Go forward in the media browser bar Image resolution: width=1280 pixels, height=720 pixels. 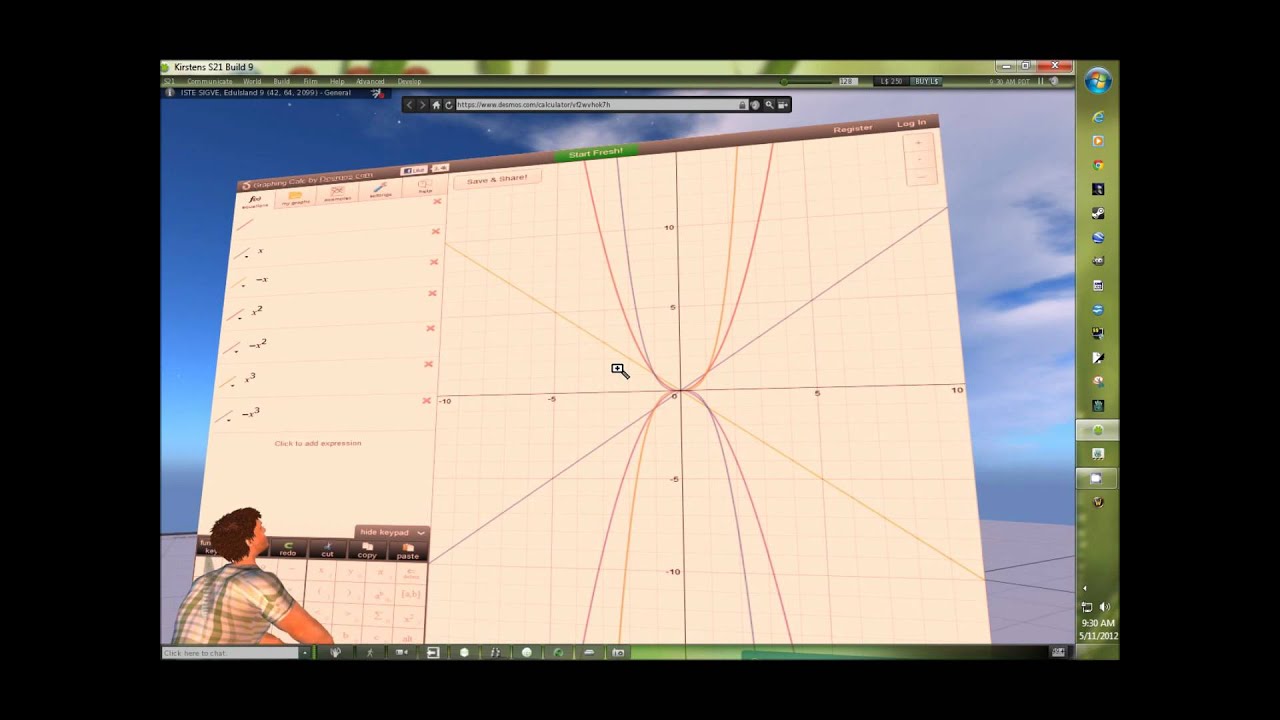click(x=422, y=104)
